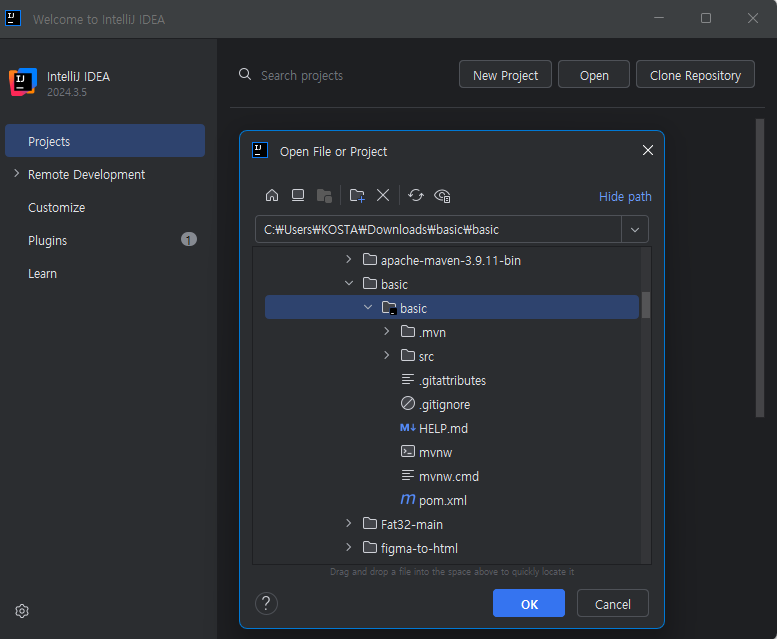This screenshot has width=777, height=639.
Task: Select the figma-to-html folder row
Action: 451,548
